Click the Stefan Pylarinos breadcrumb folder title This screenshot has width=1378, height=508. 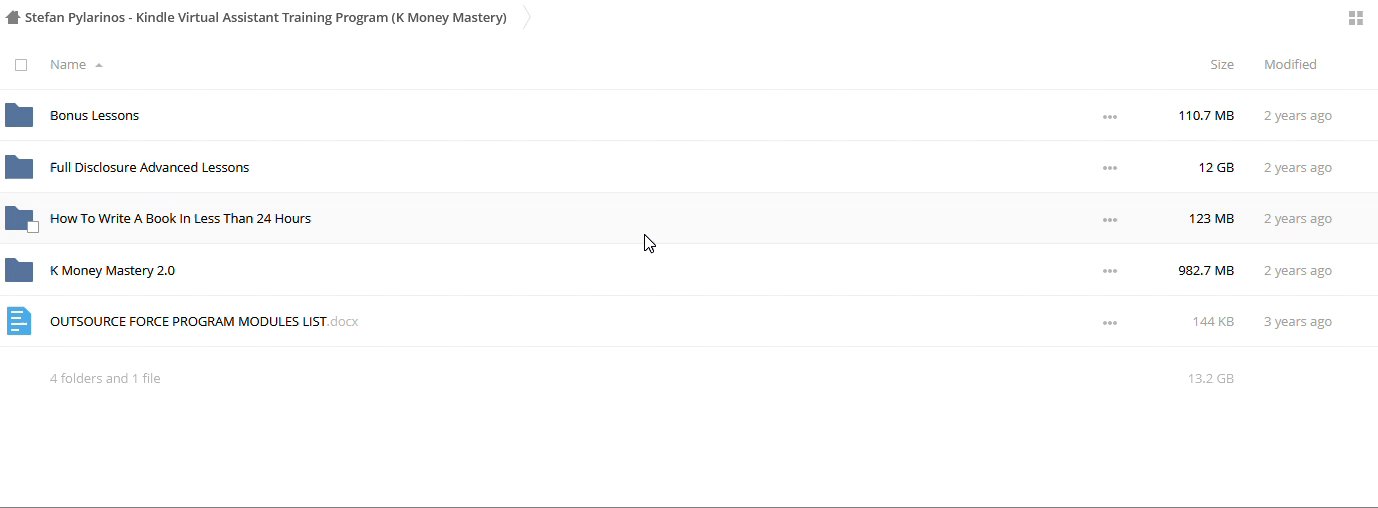point(265,17)
